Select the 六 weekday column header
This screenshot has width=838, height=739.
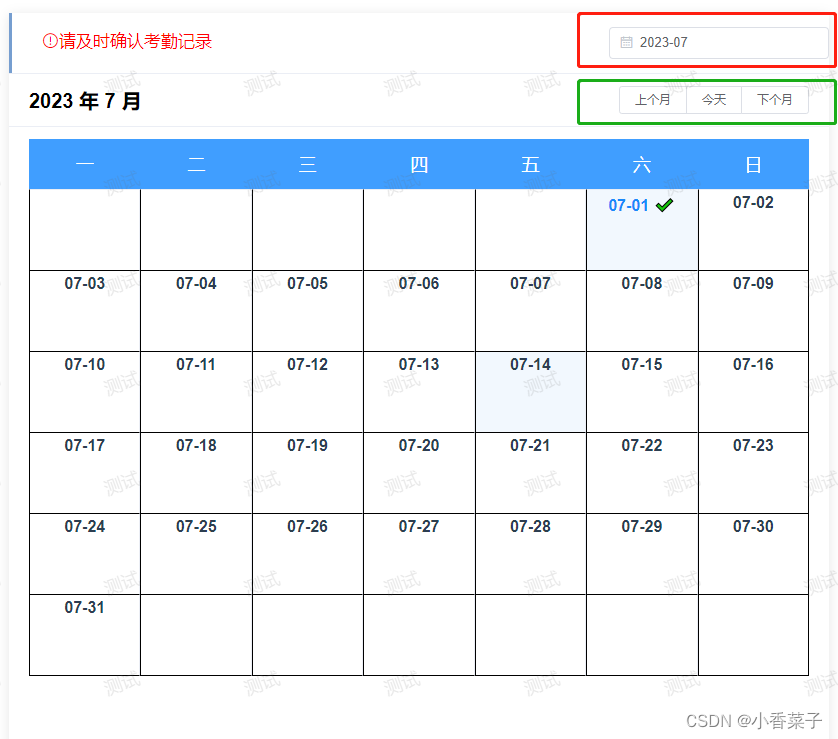(x=642, y=164)
